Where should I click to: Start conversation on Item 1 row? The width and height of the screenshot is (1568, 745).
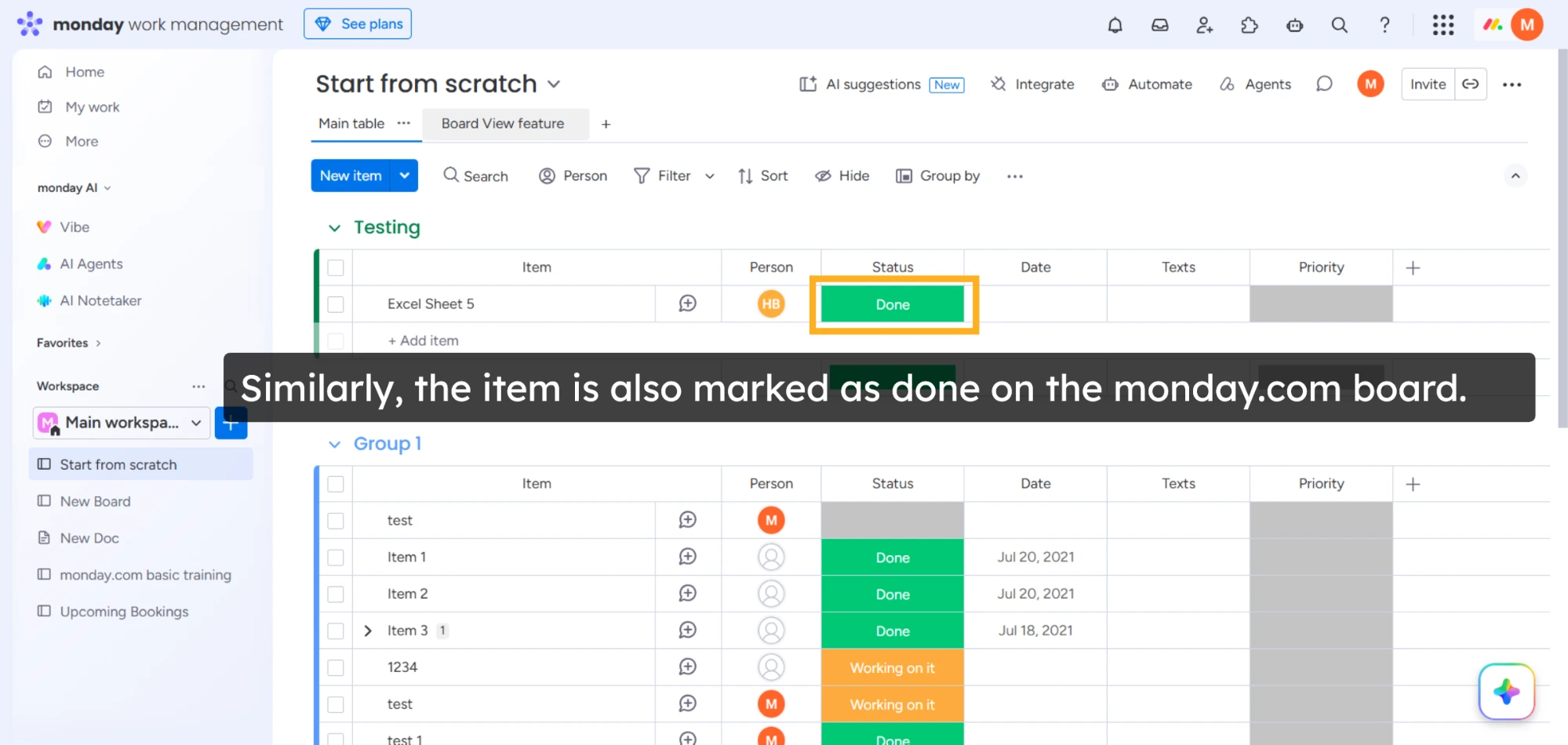688,557
